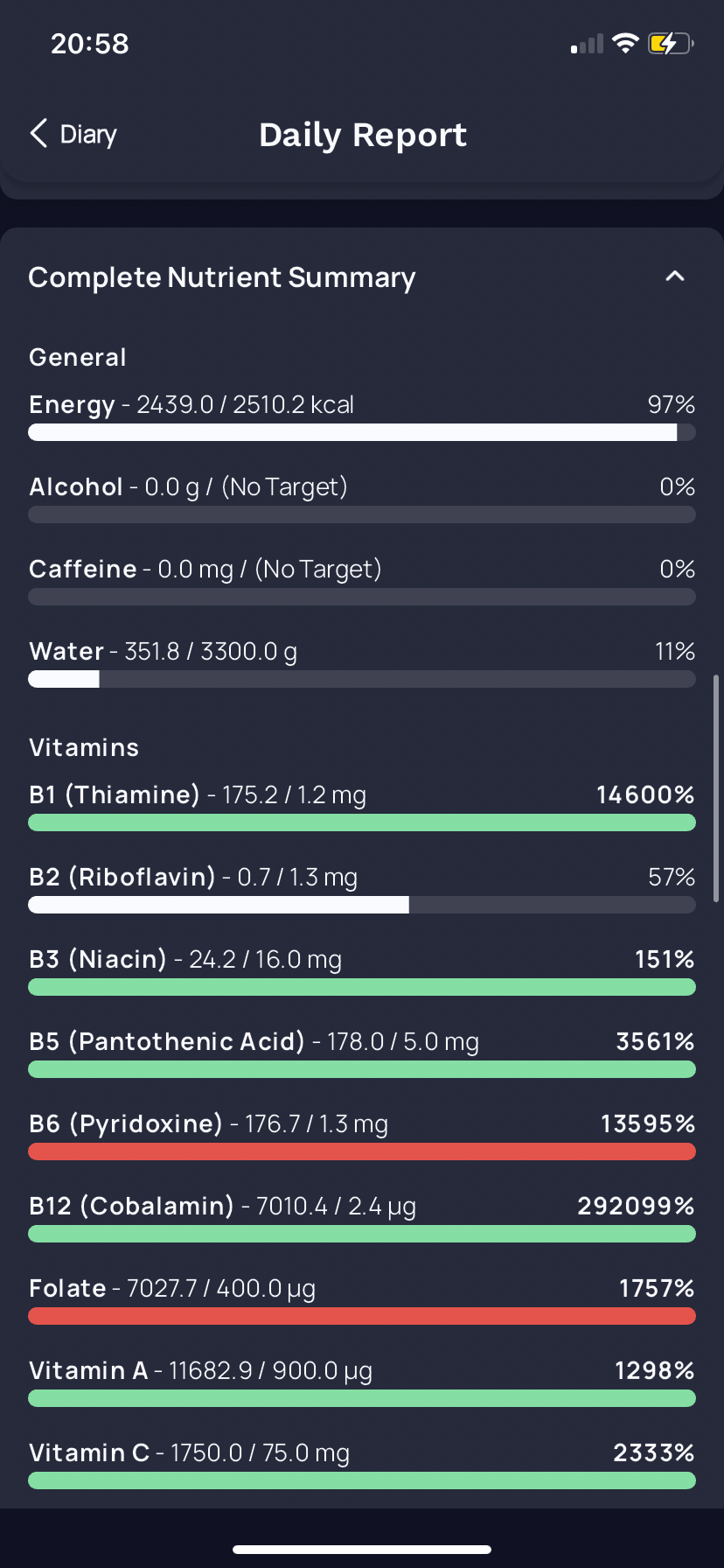Tap the Energy progress bar
724x1568 pixels.
(x=361, y=432)
